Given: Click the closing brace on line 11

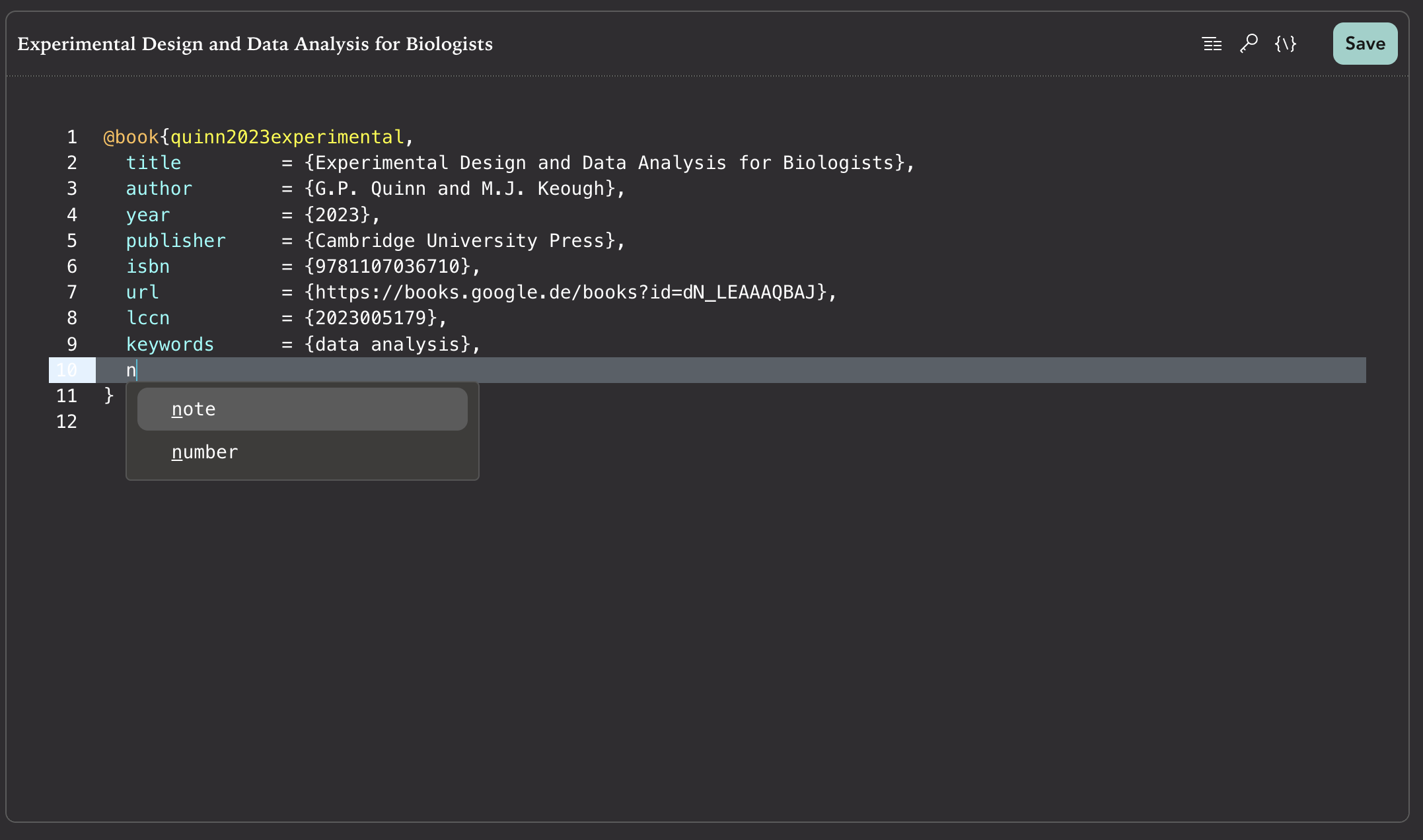Looking at the screenshot, I should (x=107, y=396).
